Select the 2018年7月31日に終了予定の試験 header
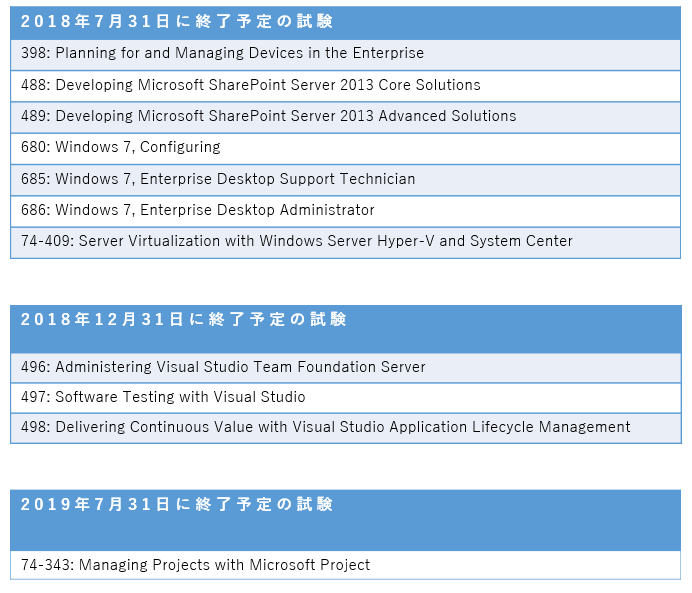This screenshot has height=593, width=692. tap(346, 23)
